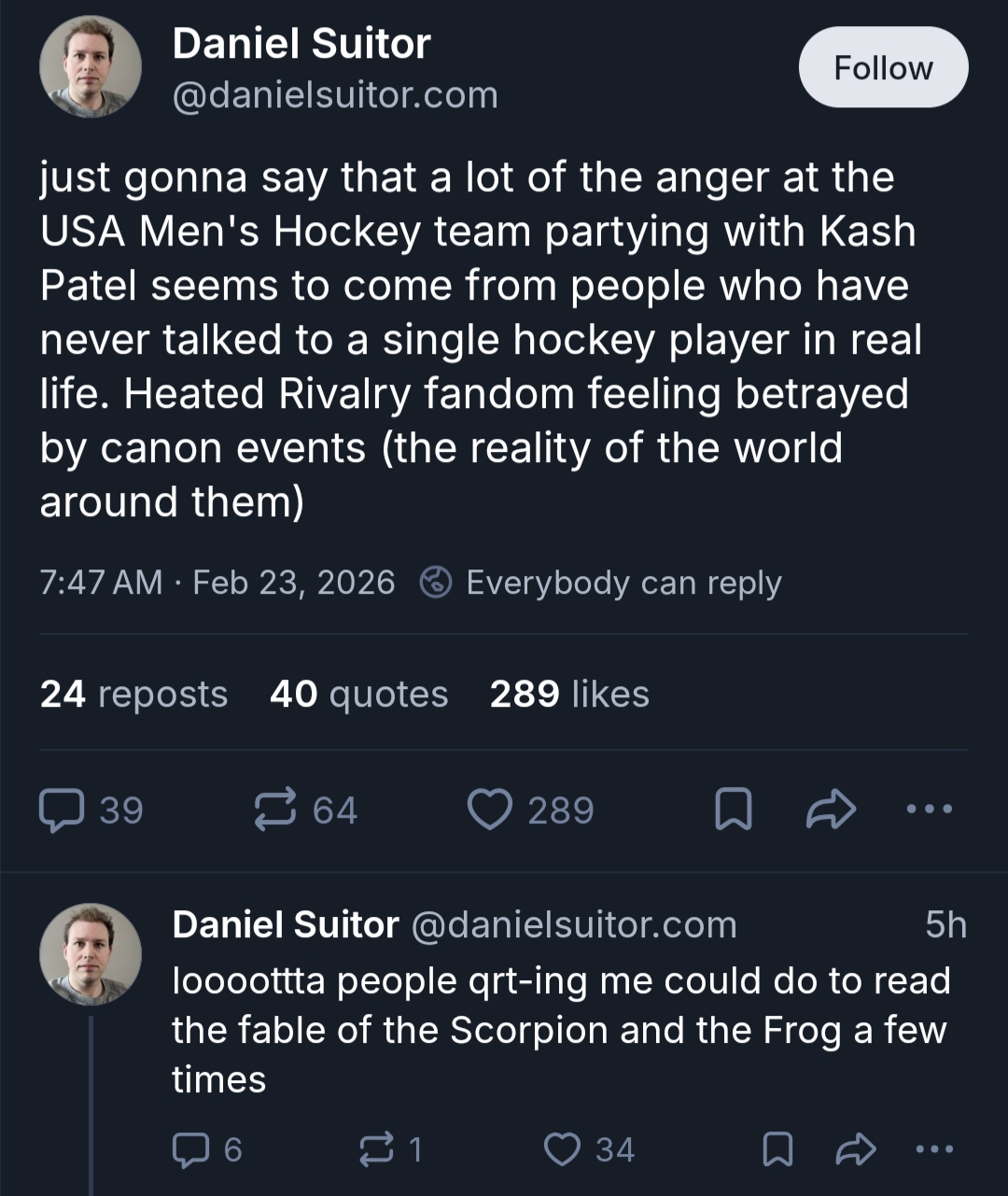This screenshot has width=1008, height=1196.
Task: Show who gave the 289 likes
Action: click(569, 694)
